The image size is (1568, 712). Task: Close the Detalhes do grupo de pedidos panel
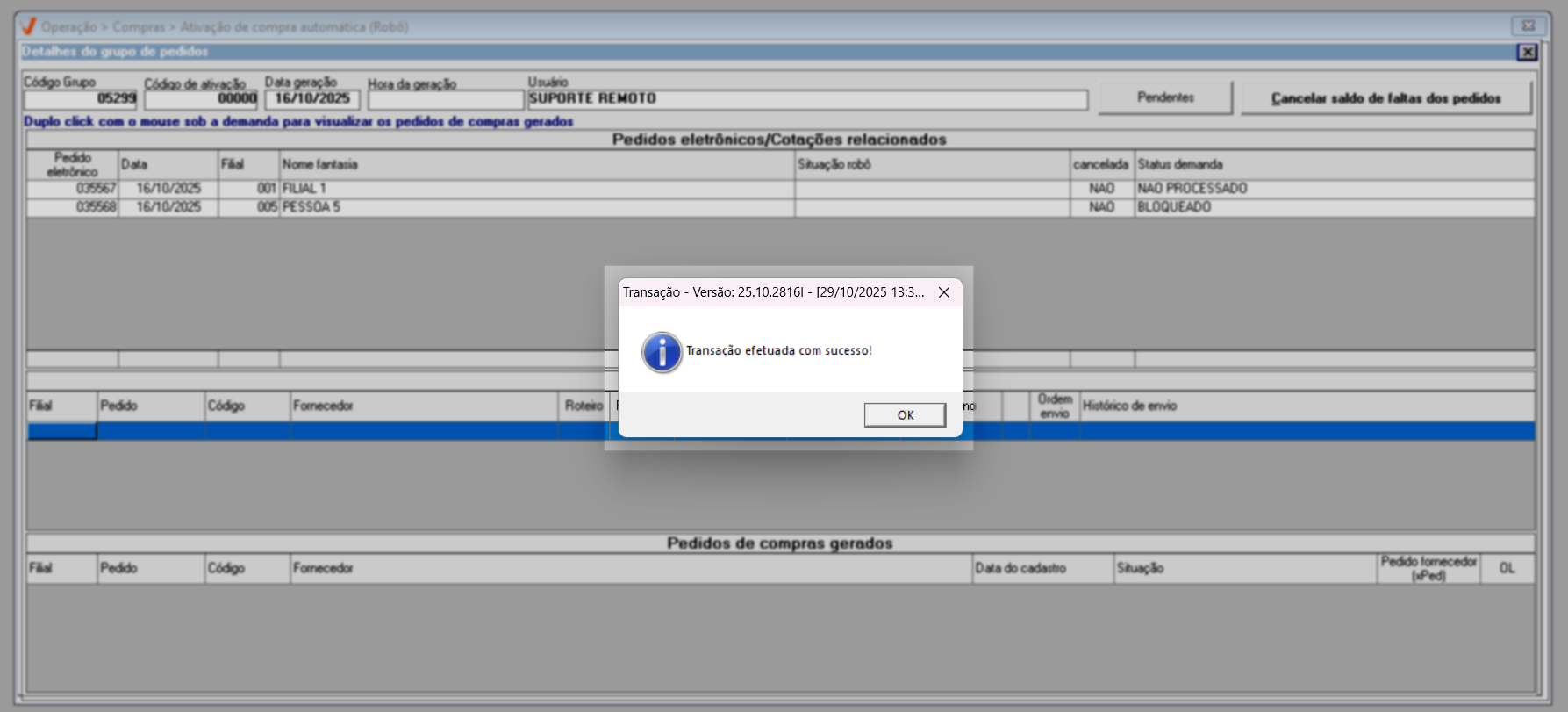pyautogui.click(x=1527, y=52)
